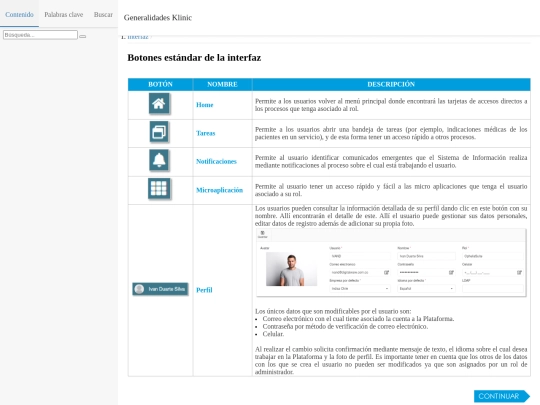
Task: Click the edit icon beside Contraseña field
Action: [451, 272]
